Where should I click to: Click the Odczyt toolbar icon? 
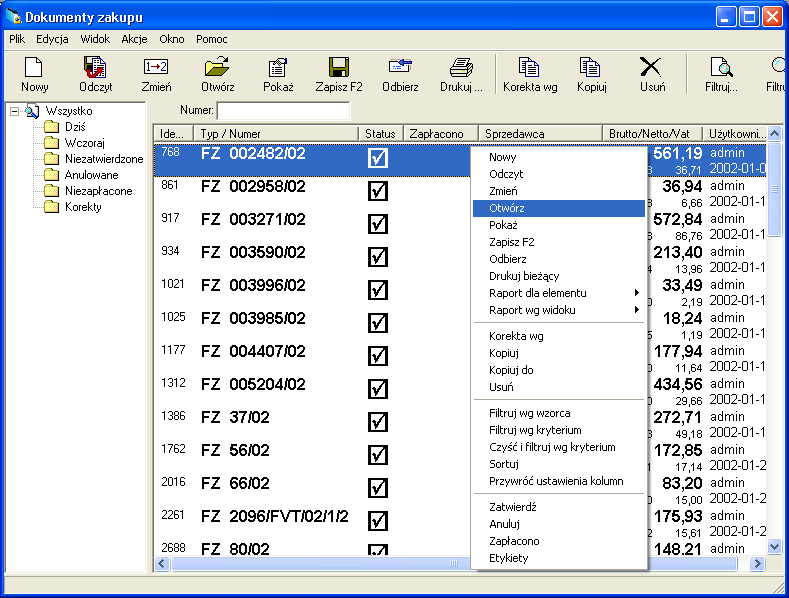(x=95, y=67)
